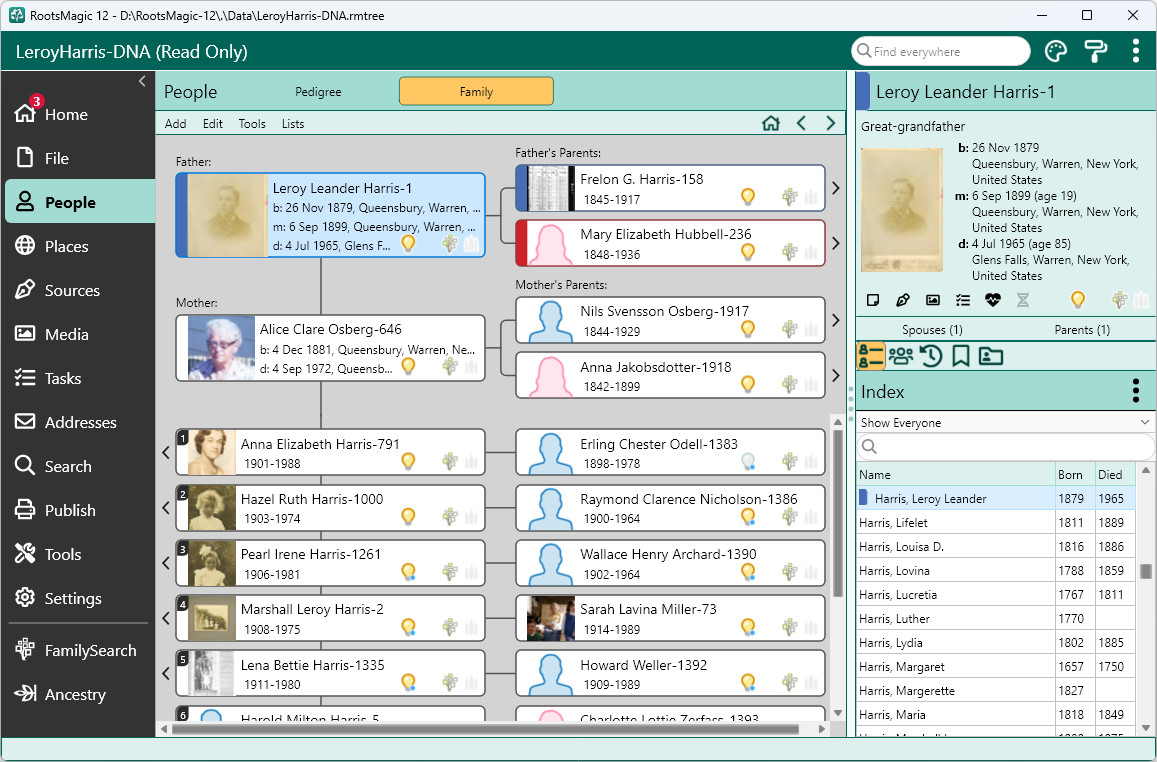This screenshot has width=1157, height=762.
Task: Expand ancestors arrow beside Frelon G. Harris
Action: pyautogui.click(x=835, y=188)
